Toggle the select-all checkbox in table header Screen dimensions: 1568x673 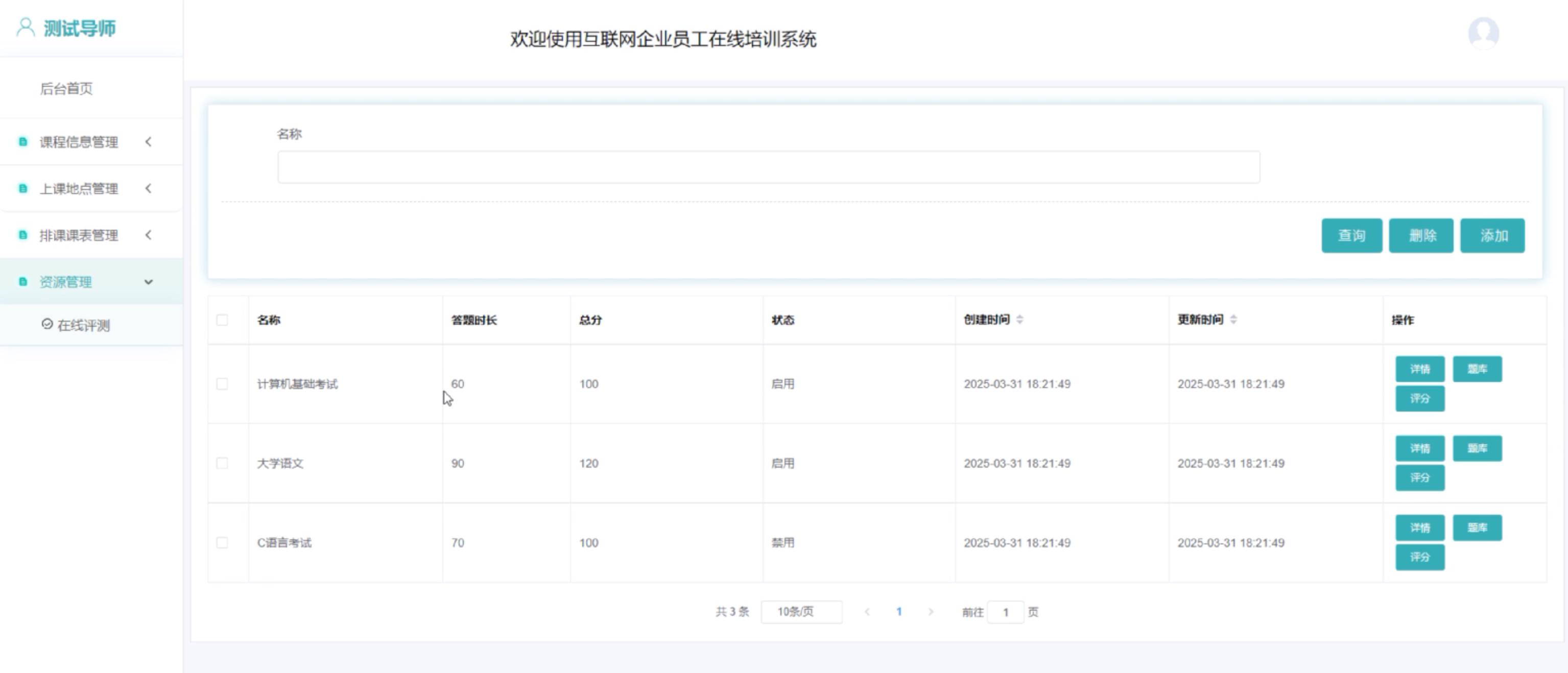click(222, 320)
